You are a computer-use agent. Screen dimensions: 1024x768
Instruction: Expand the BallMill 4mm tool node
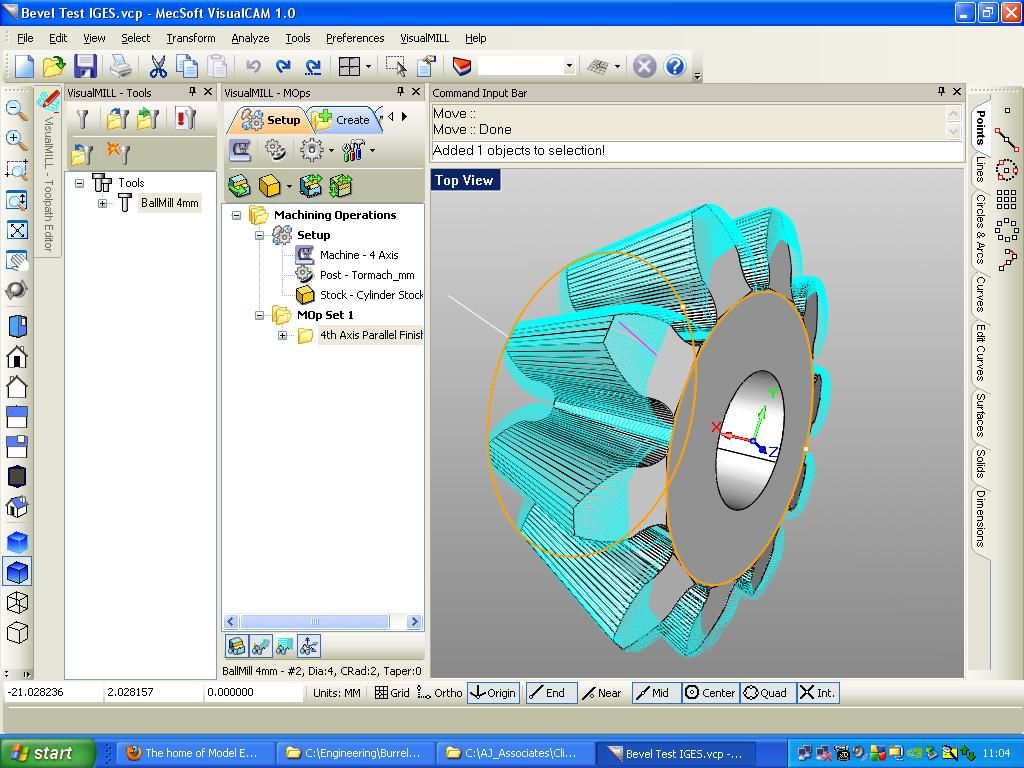(x=103, y=204)
